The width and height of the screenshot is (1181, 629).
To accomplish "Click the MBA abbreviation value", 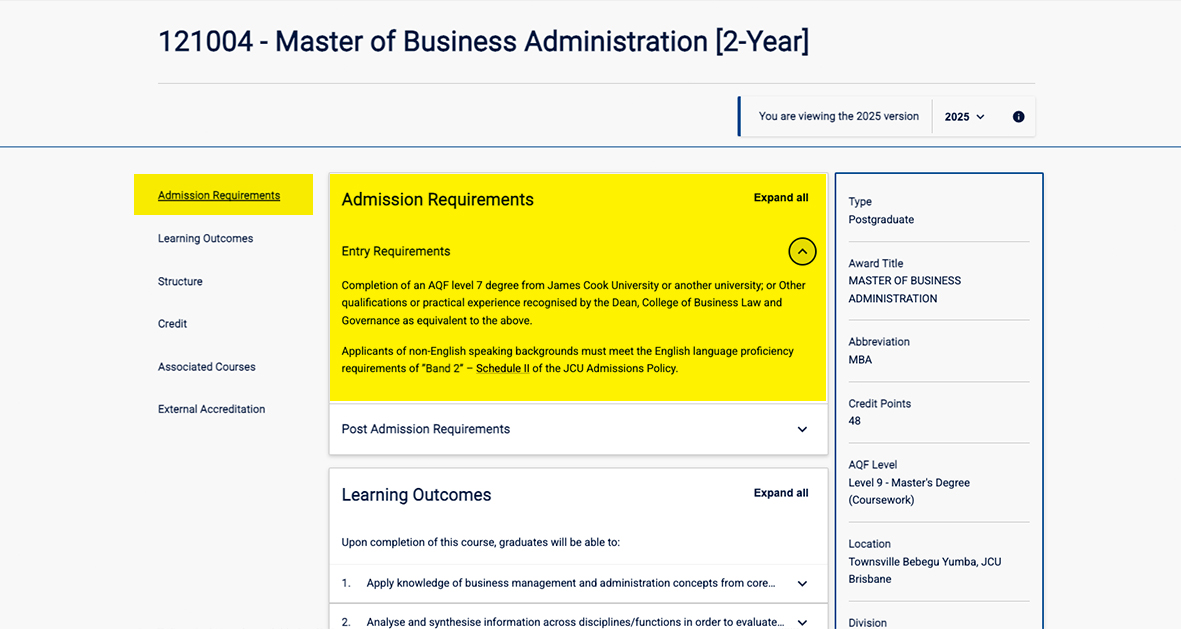I will click(860, 360).
